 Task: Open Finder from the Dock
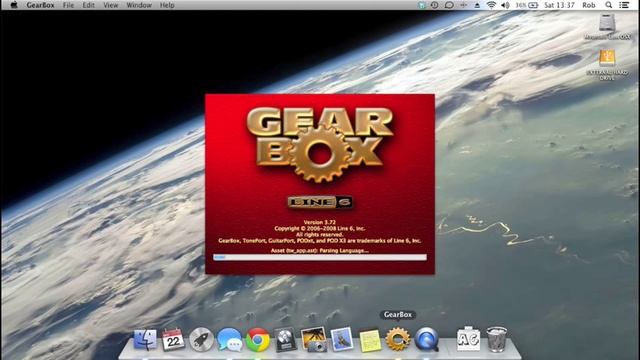[x=145, y=340]
